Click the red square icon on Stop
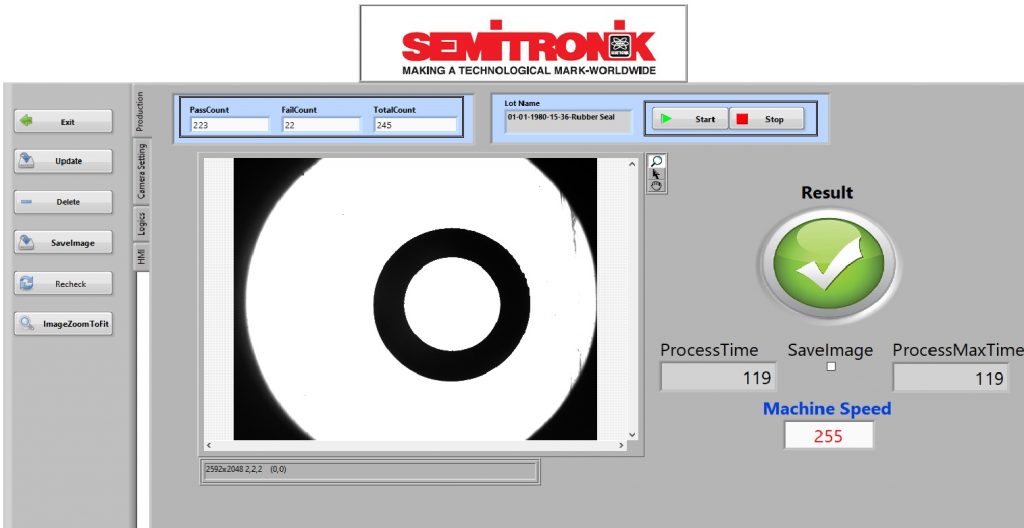1024x528 pixels. tap(742, 119)
